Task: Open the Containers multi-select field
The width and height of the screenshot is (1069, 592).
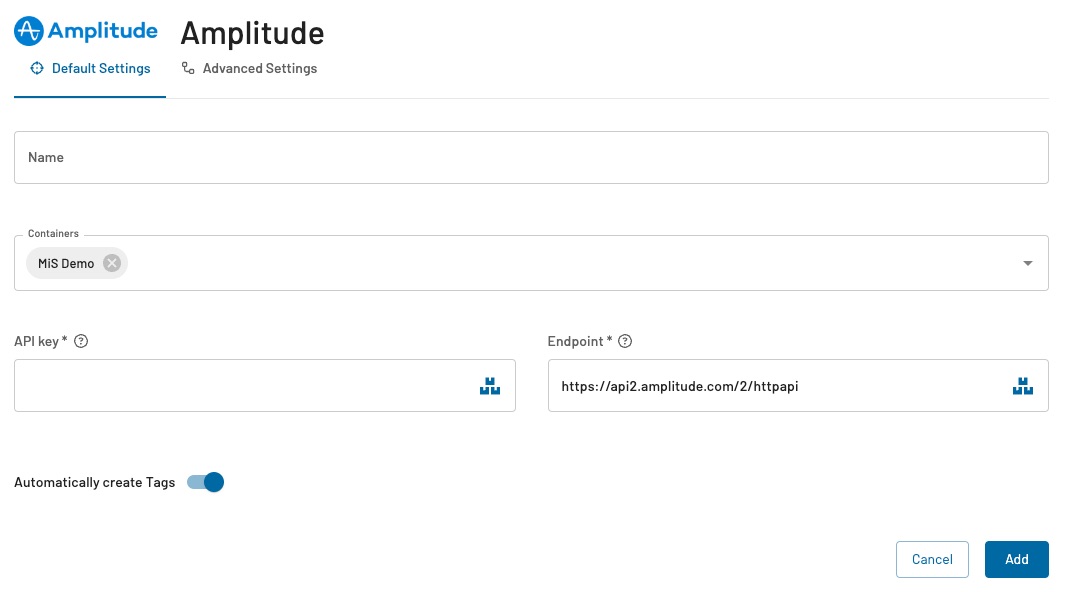Action: (x=531, y=263)
